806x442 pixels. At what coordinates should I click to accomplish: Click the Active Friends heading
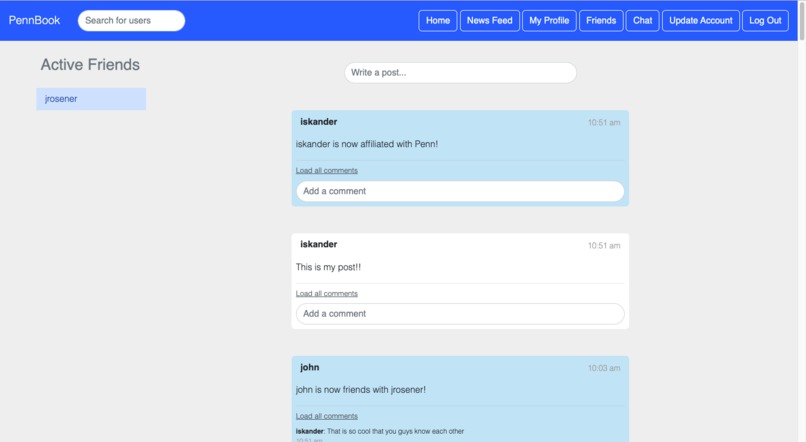pyautogui.click(x=90, y=65)
